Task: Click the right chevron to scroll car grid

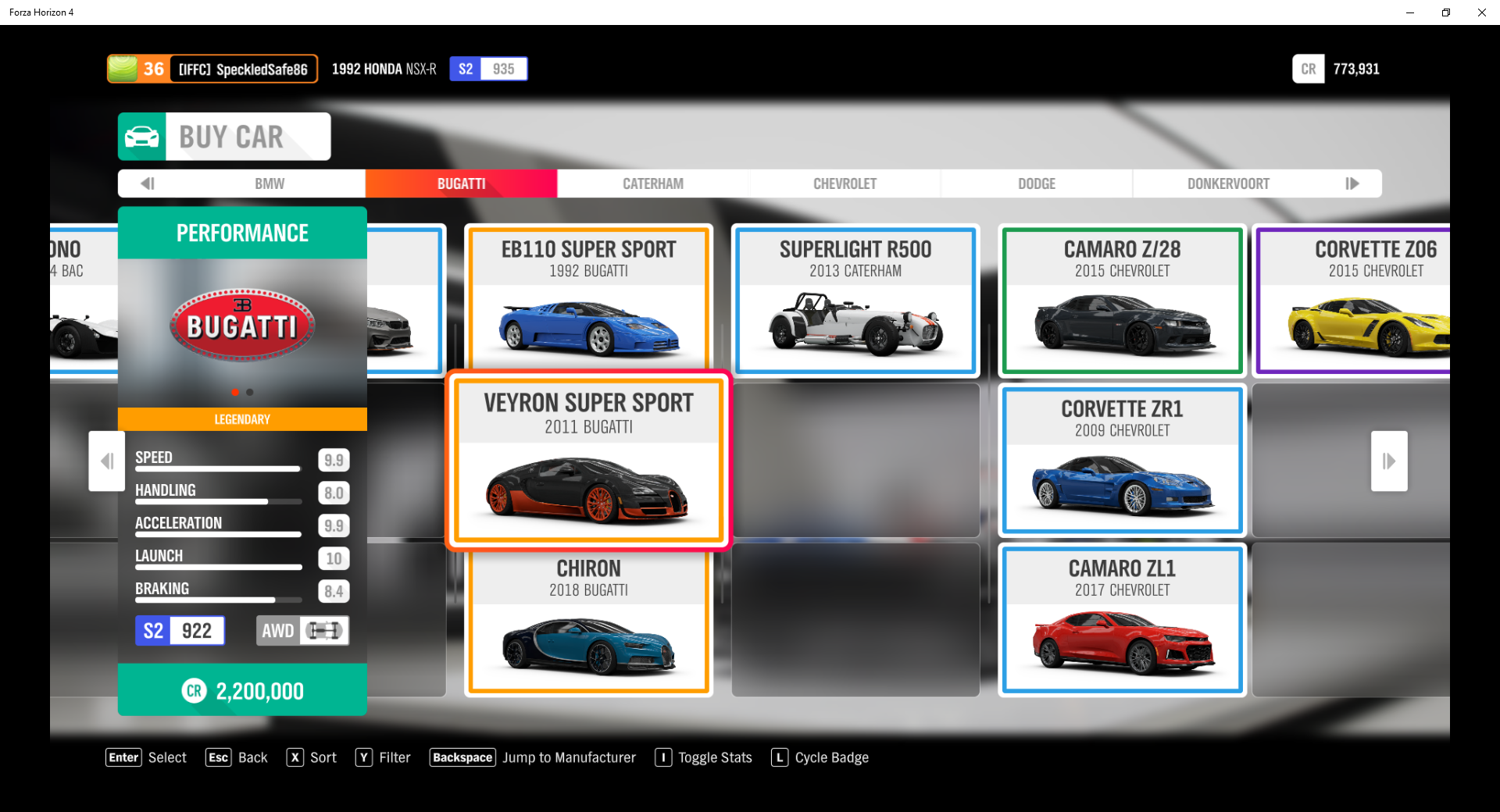Action: click(1388, 461)
